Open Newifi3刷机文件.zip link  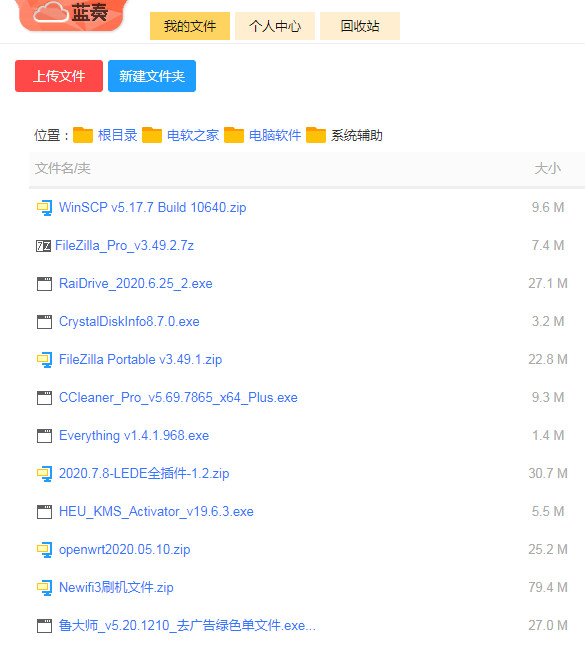coord(116,588)
